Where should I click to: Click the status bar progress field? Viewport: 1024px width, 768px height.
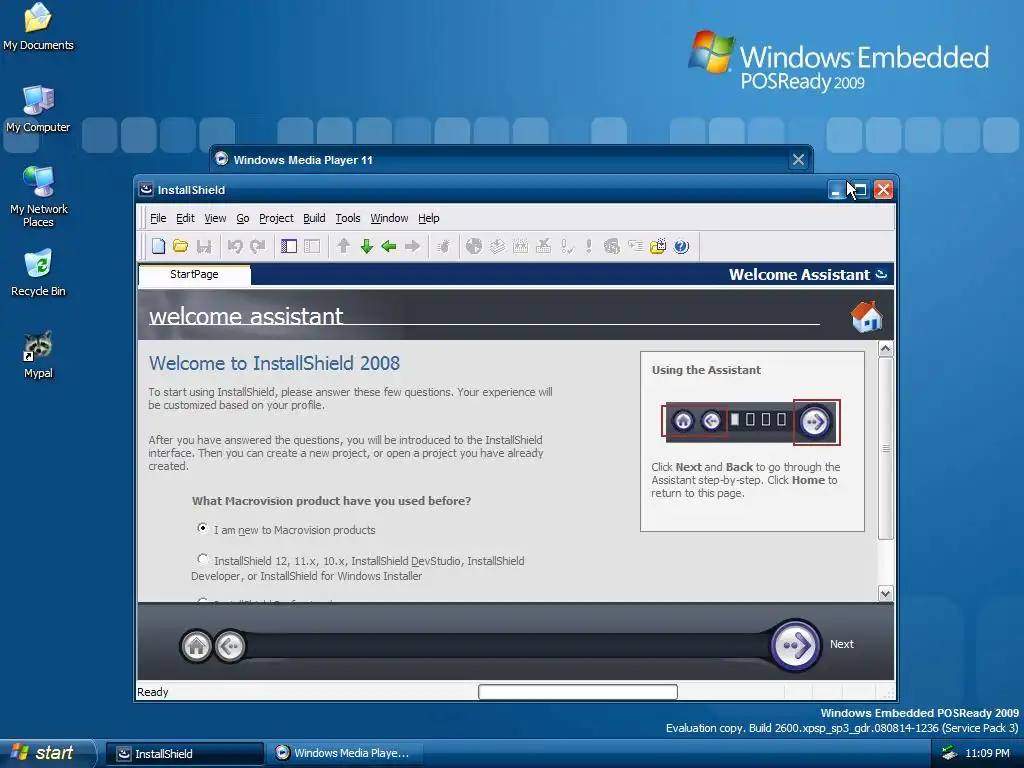[577, 692]
